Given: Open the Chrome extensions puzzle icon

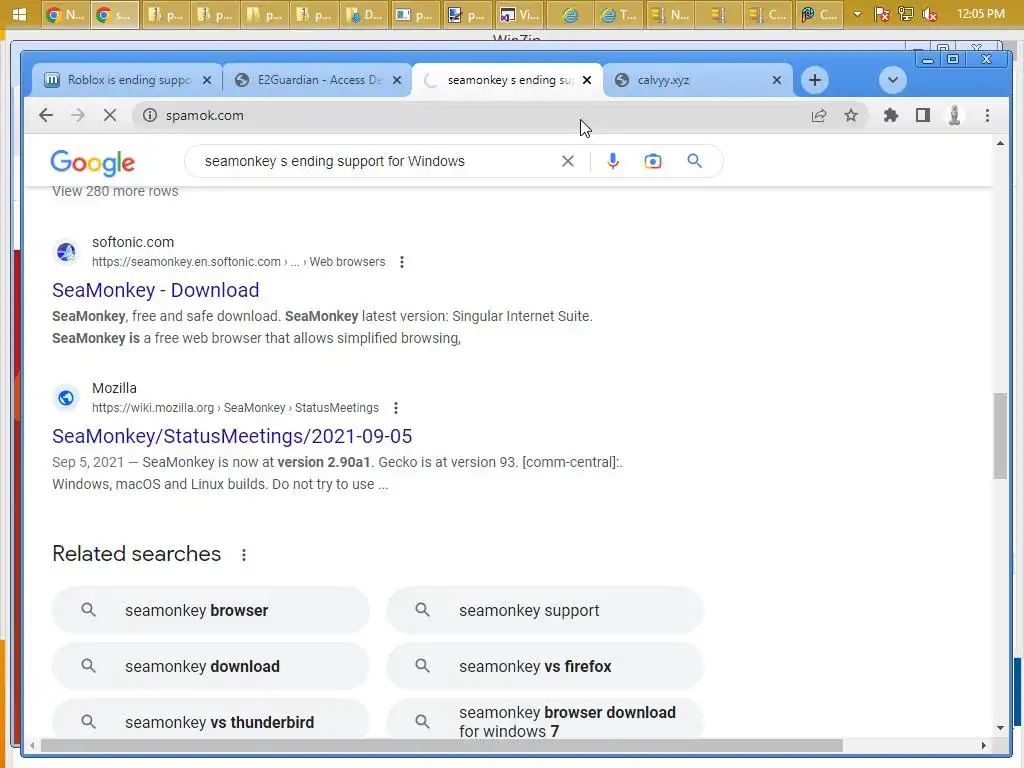Looking at the screenshot, I should pos(890,116).
